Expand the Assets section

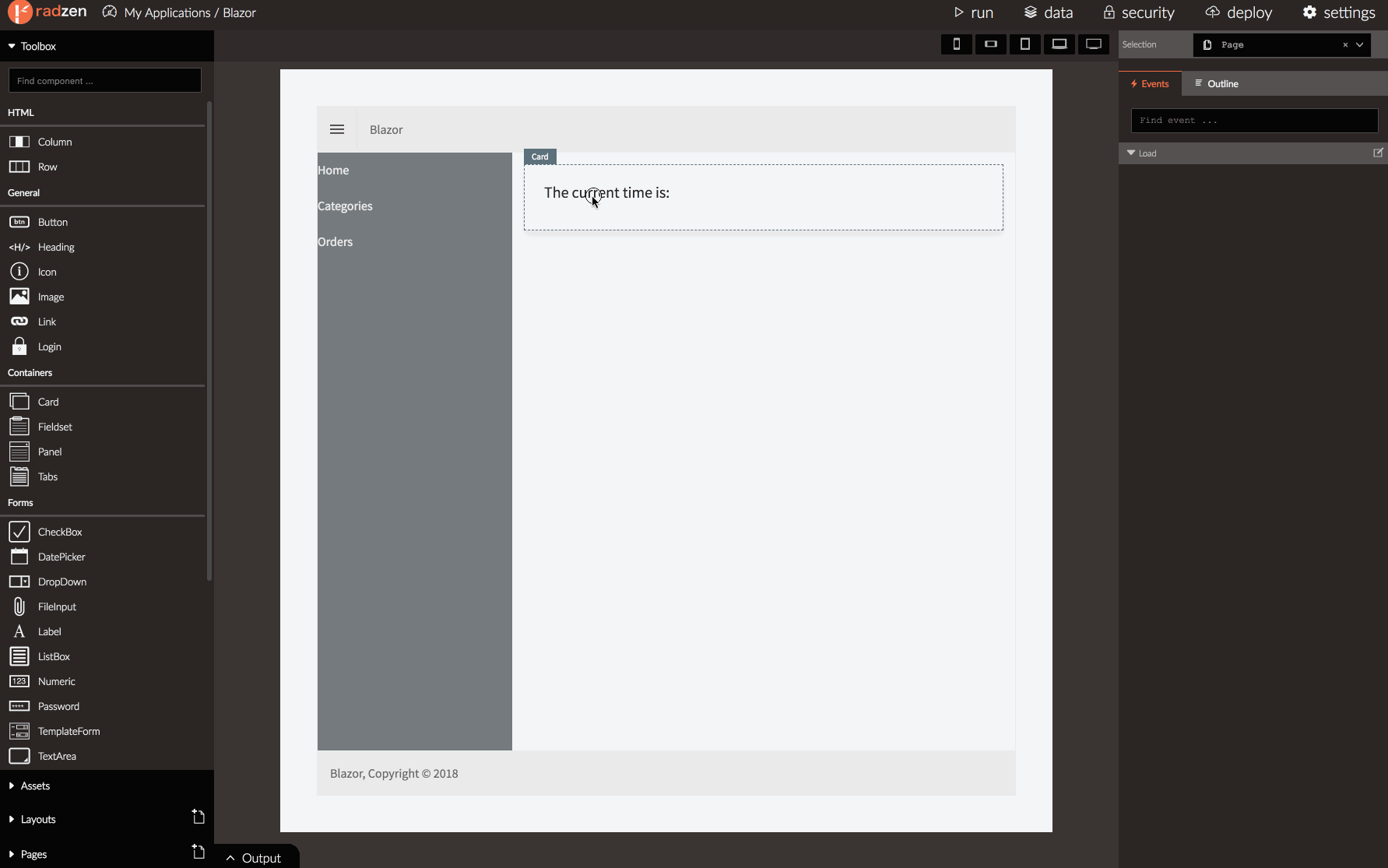[12, 785]
